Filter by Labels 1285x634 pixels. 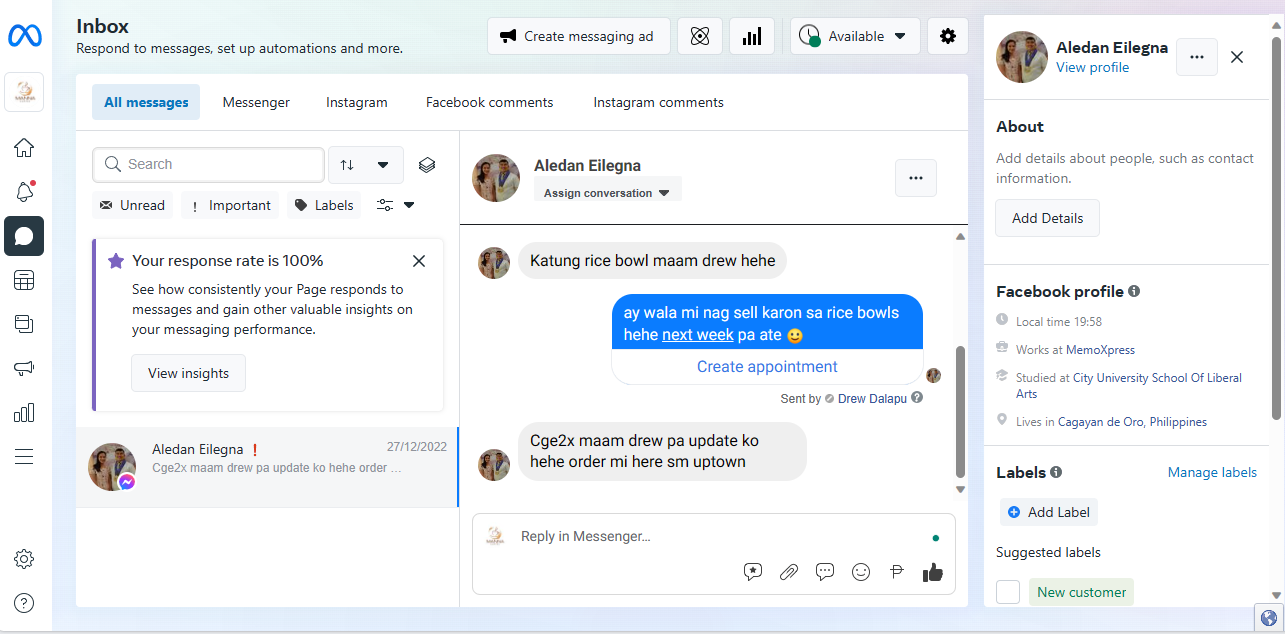point(324,205)
